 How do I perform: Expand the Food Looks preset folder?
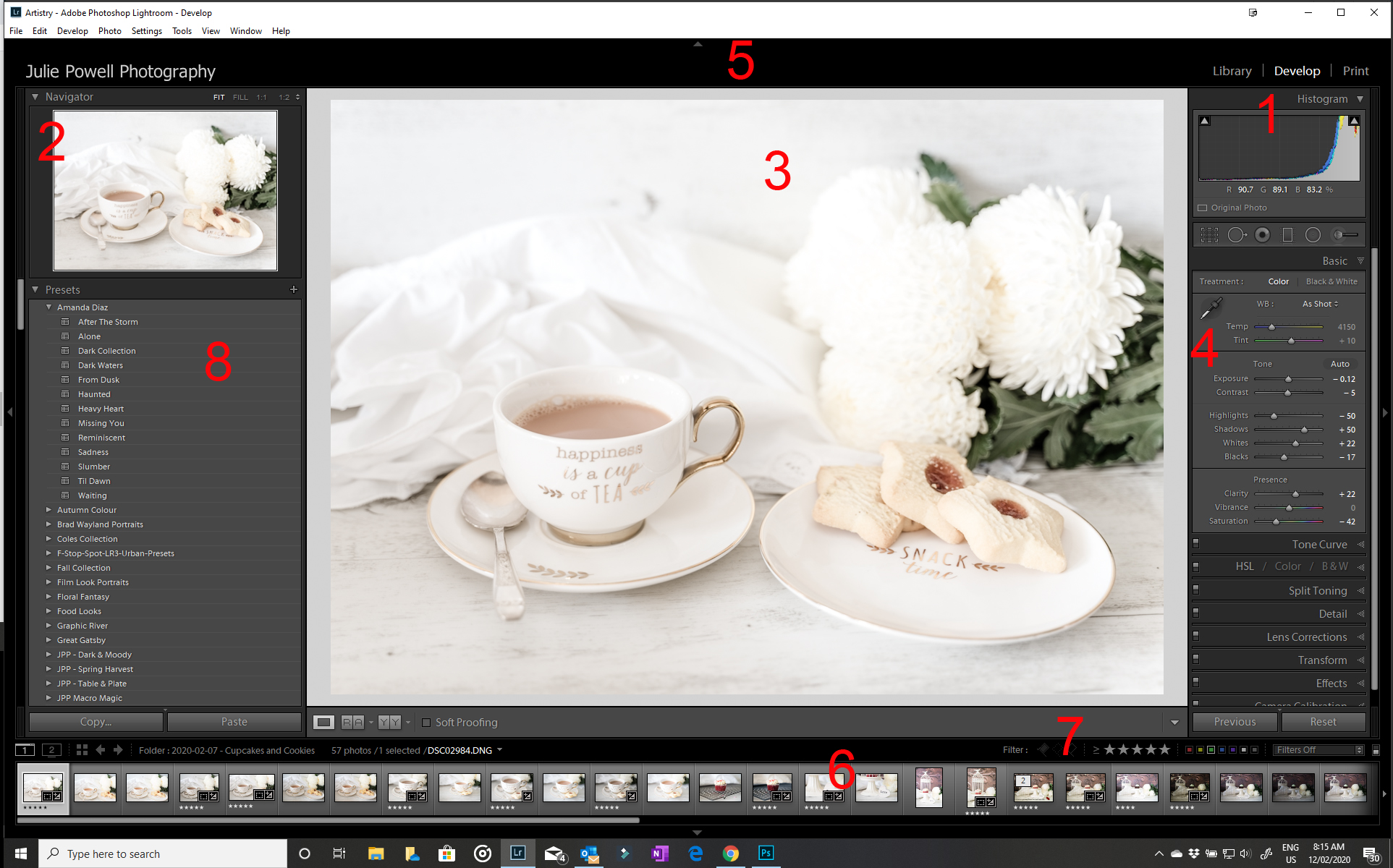49,611
